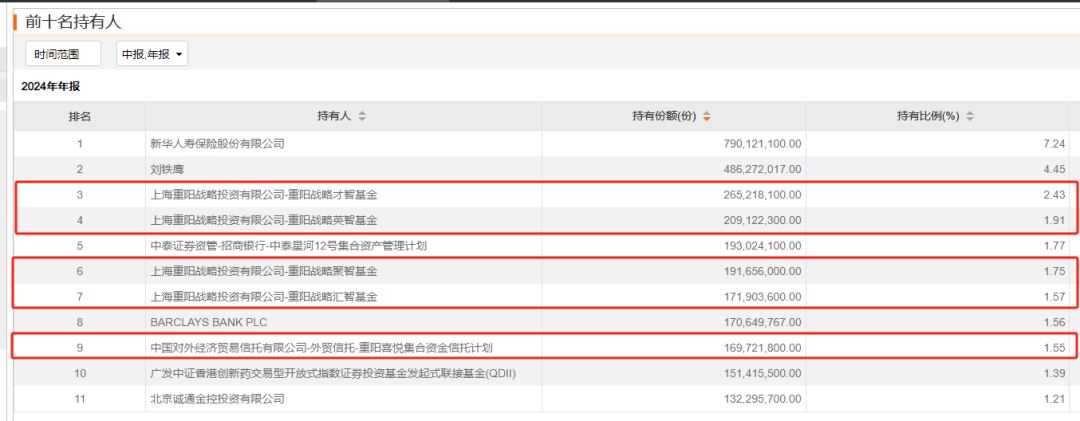Click holding ratio 1.56
The height and width of the screenshot is (421, 1080).
1056,322
